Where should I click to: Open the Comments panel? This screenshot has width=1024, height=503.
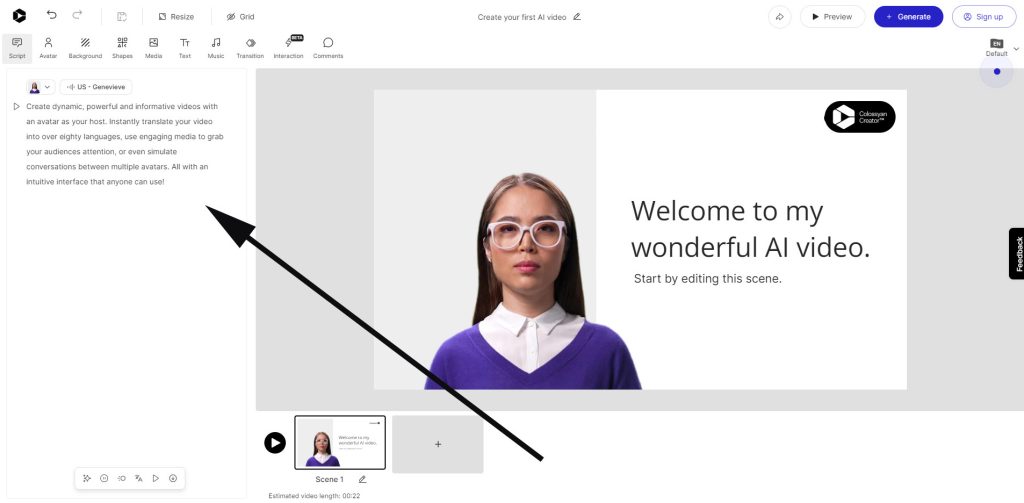328,47
